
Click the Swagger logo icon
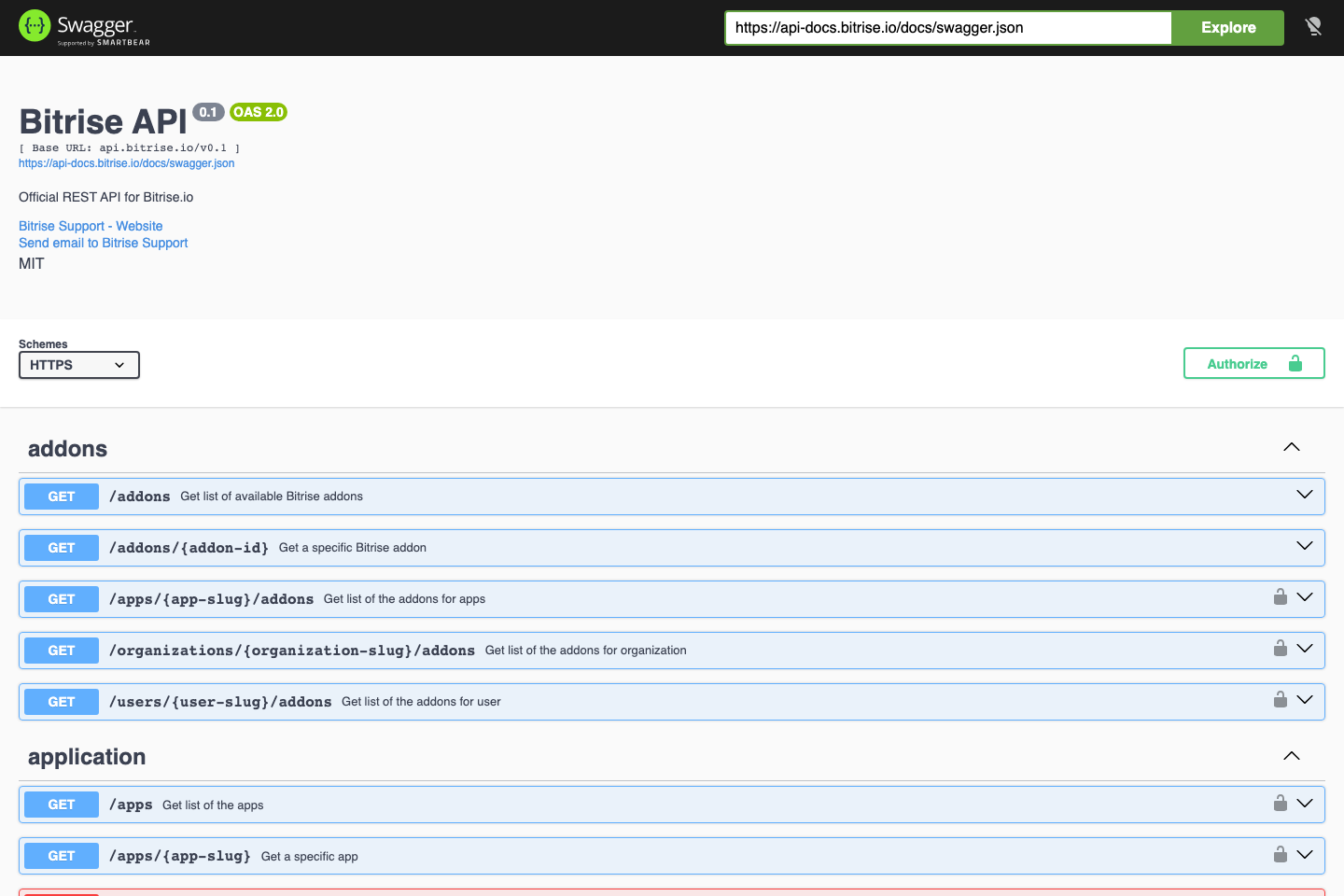35,25
